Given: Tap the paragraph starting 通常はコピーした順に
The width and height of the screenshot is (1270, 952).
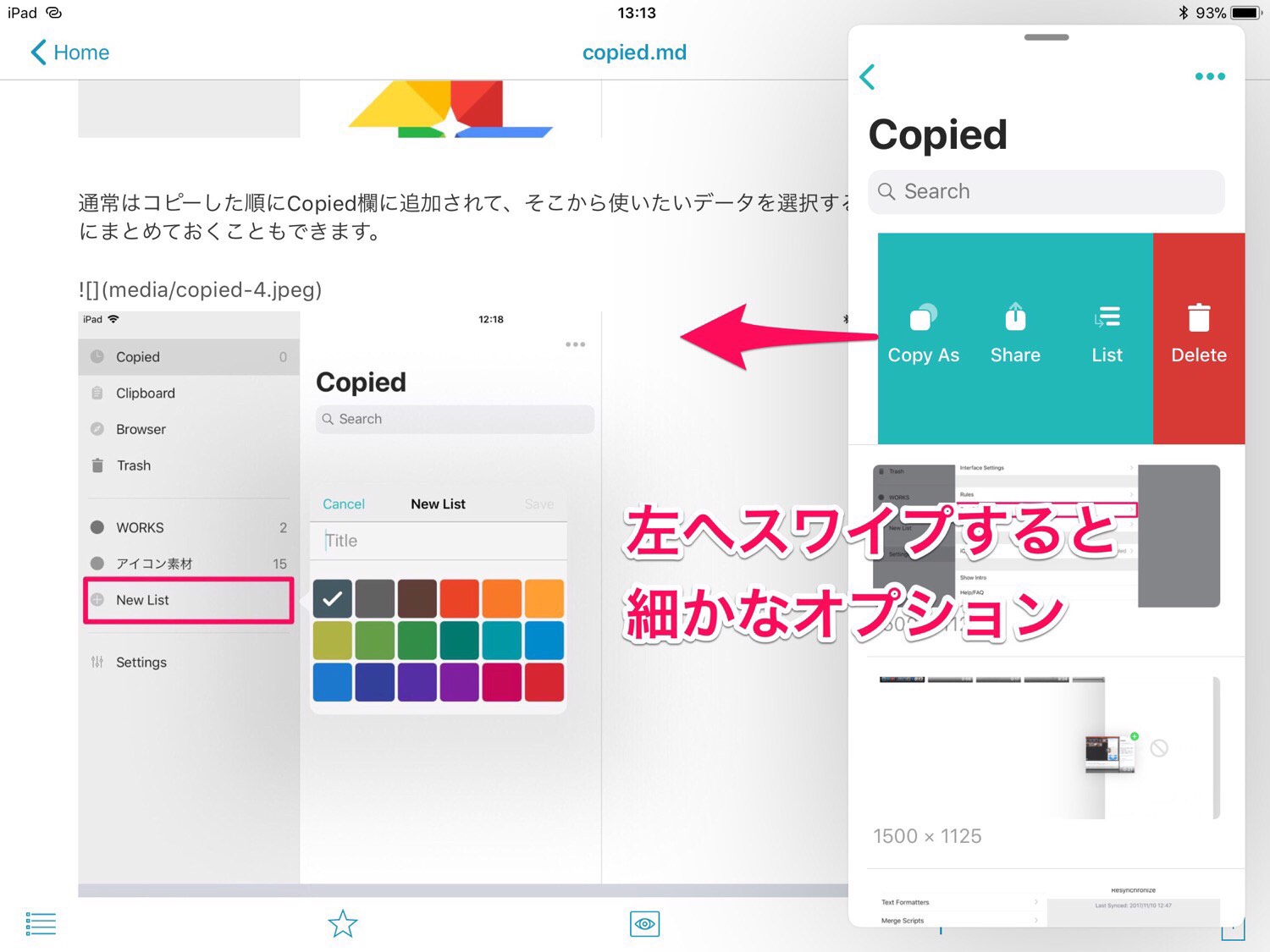Looking at the screenshot, I should pos(464,217).
